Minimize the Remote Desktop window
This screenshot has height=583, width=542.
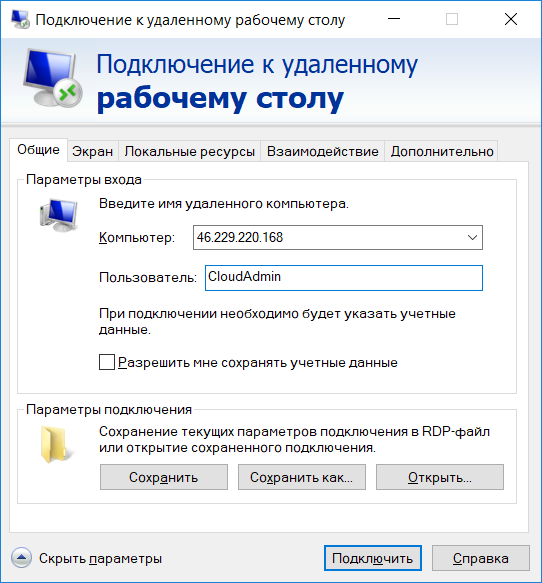pos(394,19)
